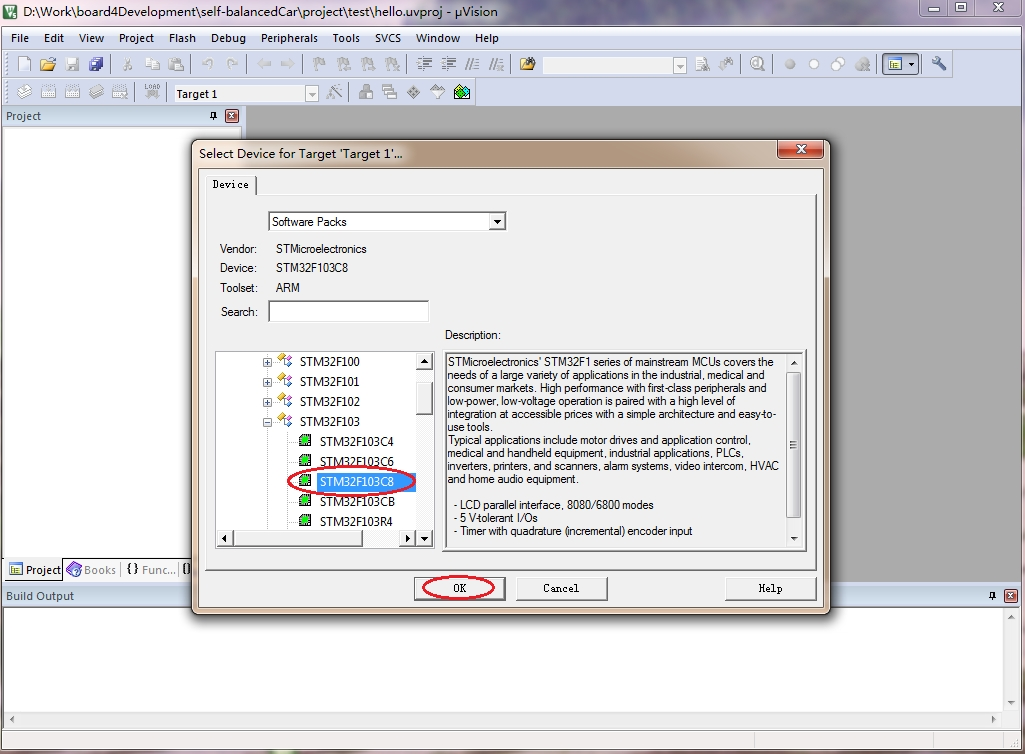Click the Redo arrow icon

[231, 64]
